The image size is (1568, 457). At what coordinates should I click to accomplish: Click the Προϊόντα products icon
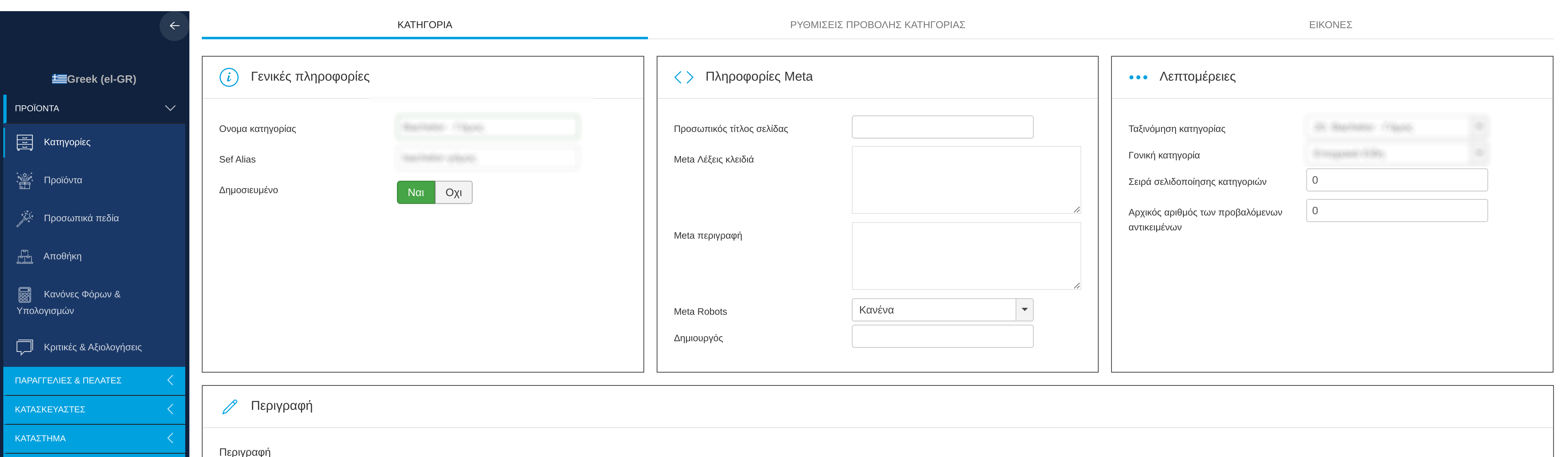point(25,180)
